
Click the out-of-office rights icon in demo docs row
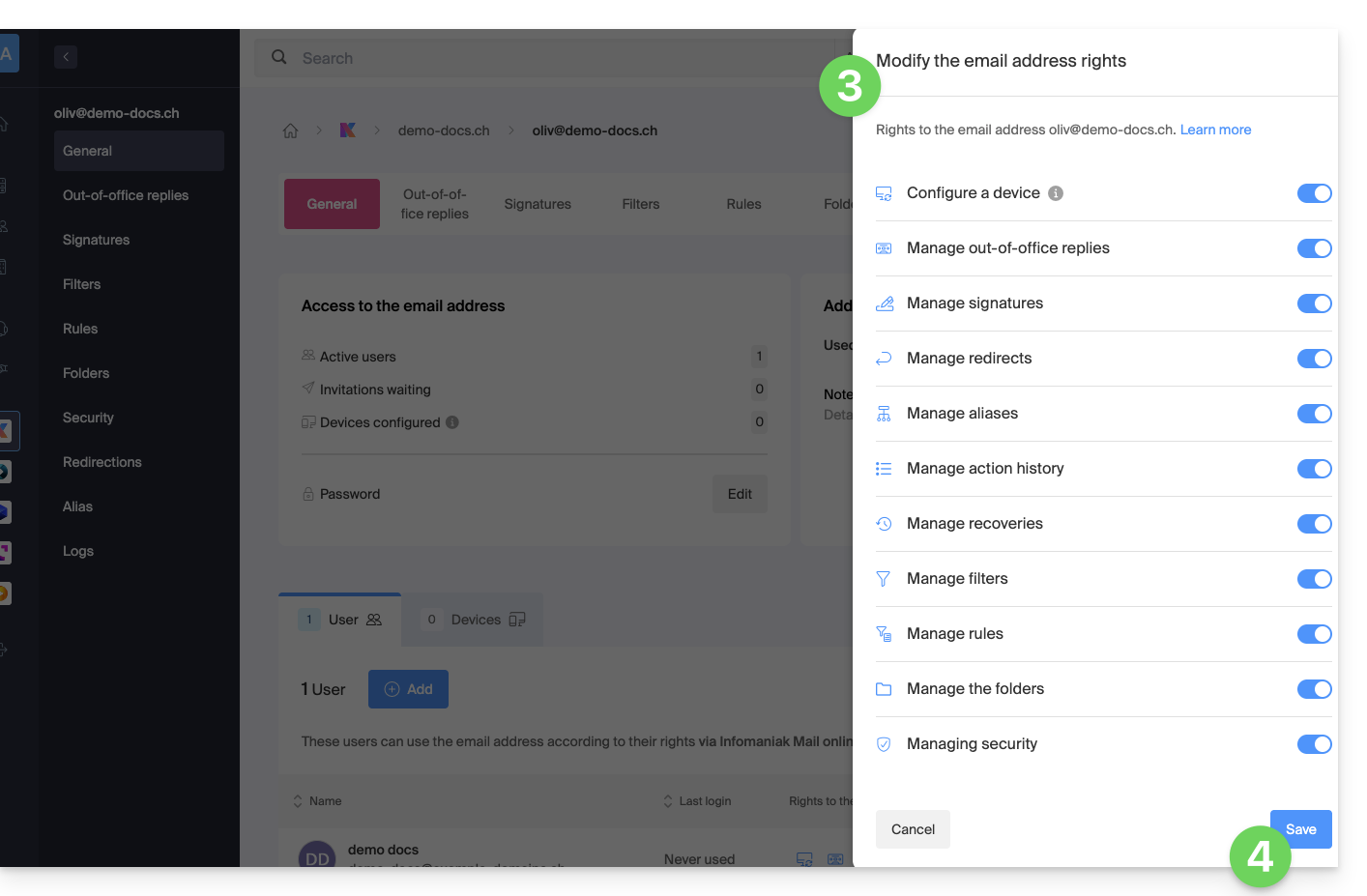coord(835,859)
